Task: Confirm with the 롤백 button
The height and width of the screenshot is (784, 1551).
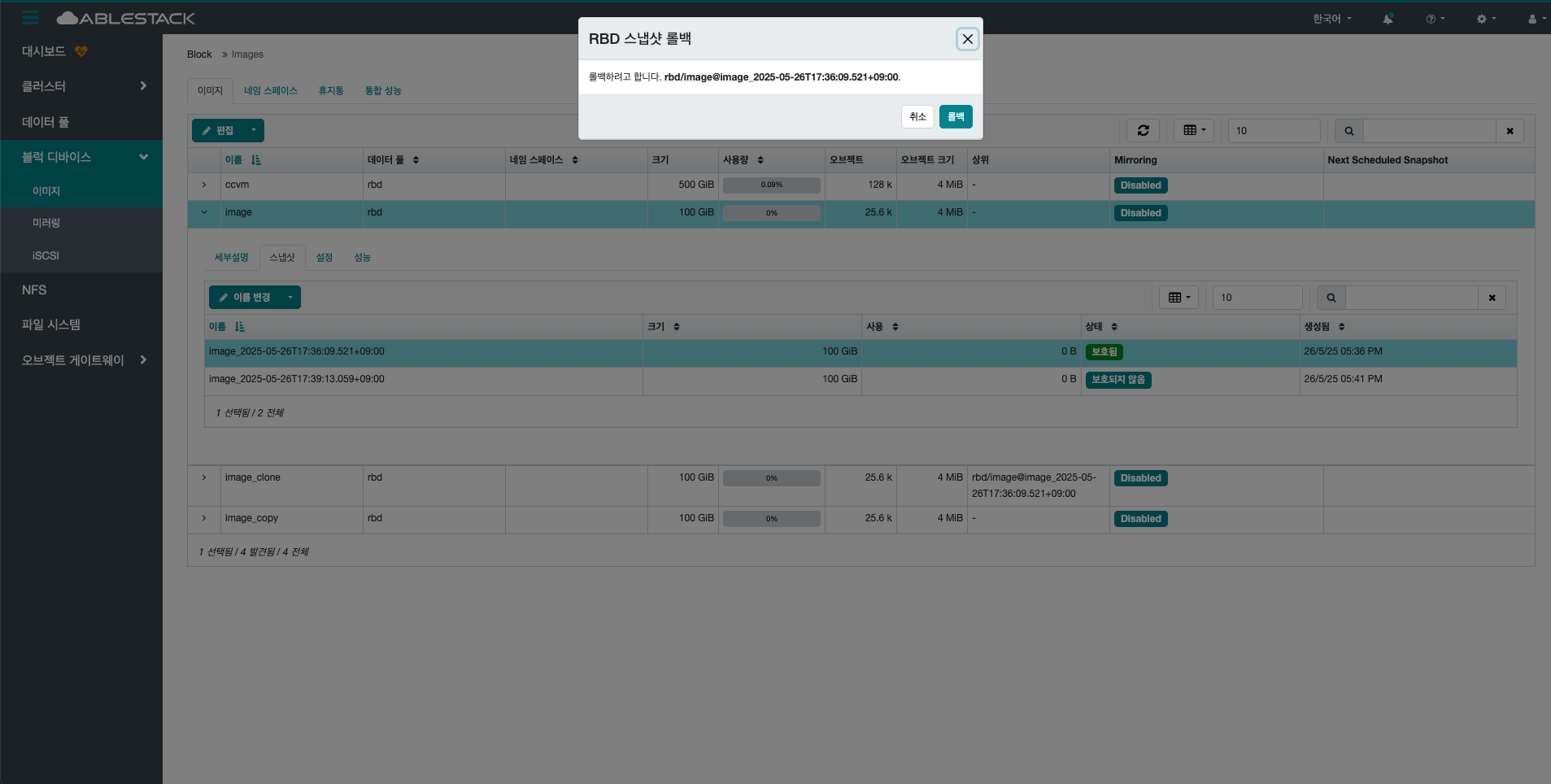Action: 956,116
